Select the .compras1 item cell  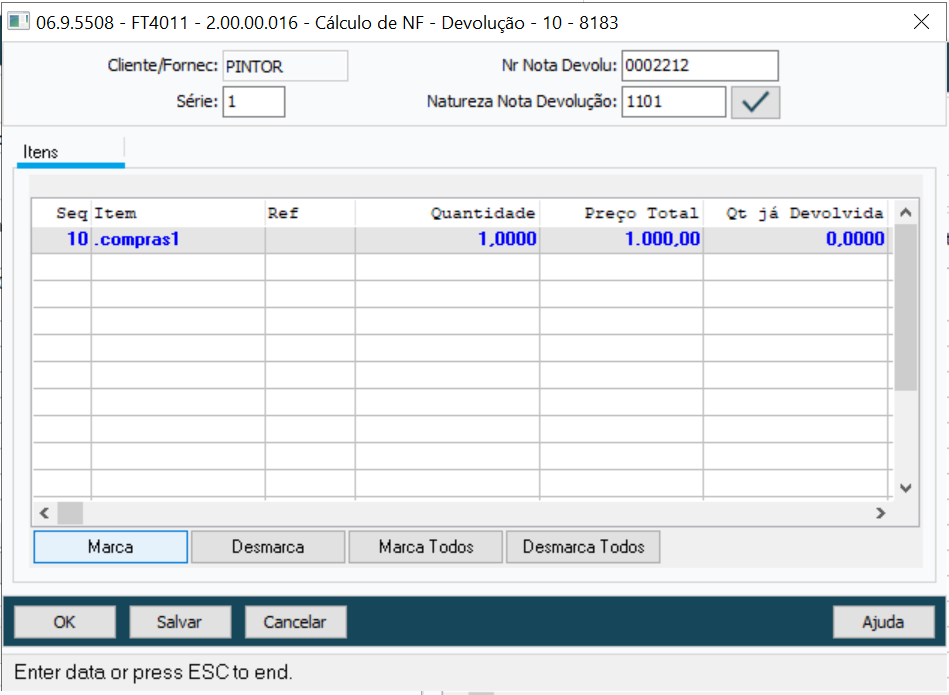tap(178, 240)
